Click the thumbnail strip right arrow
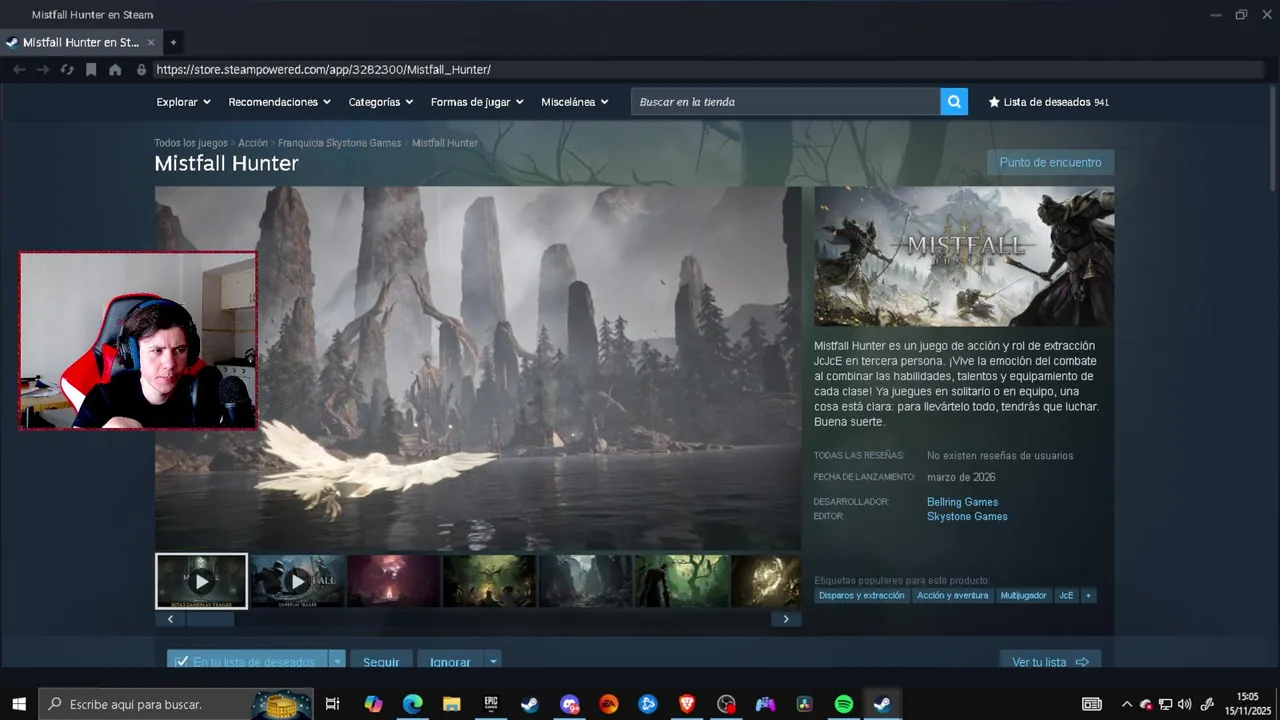The width and height of the screenshot is (1280, 720). click(786, 619)
